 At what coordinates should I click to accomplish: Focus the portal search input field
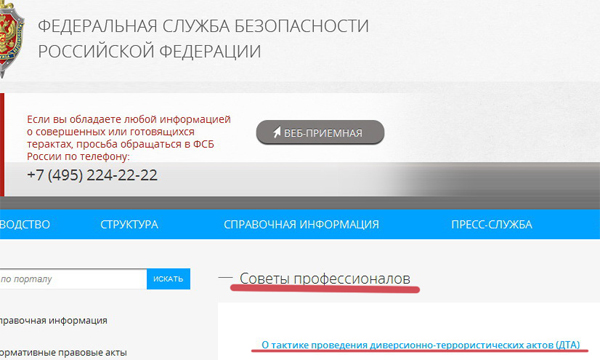click(x=73, y=279)
